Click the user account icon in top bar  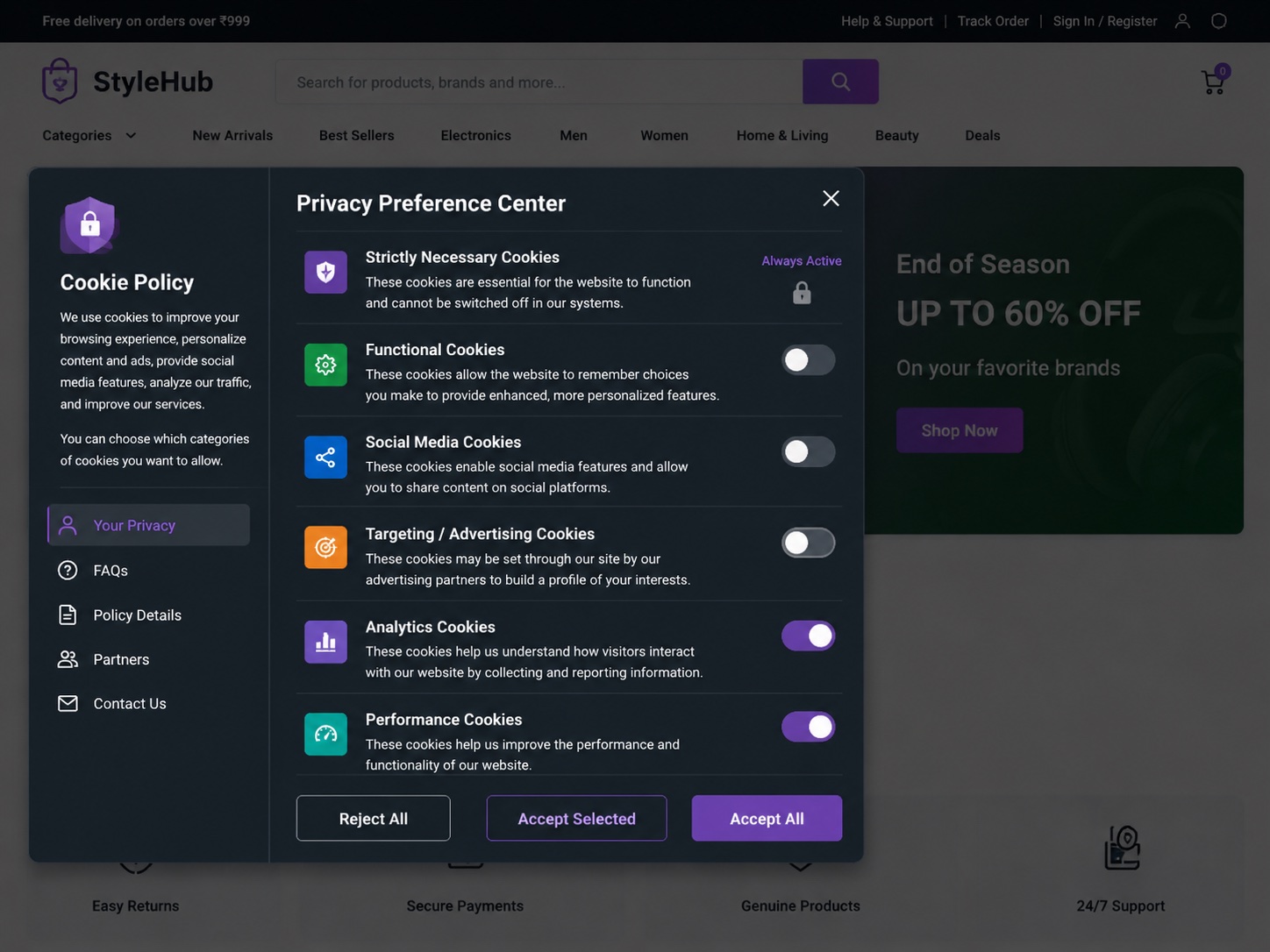(1182, 21)
